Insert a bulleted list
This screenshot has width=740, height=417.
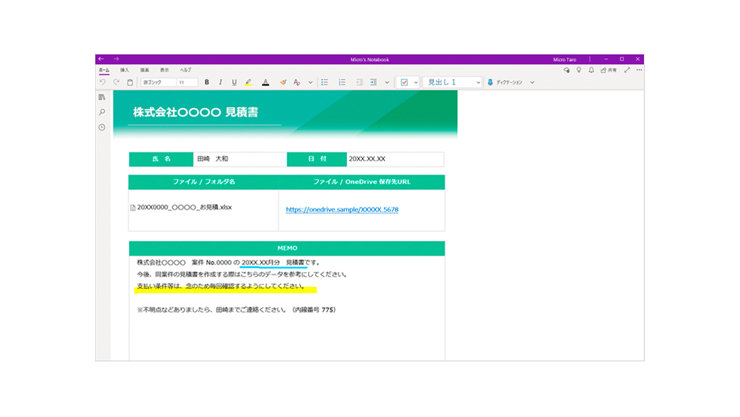point(325,82)
